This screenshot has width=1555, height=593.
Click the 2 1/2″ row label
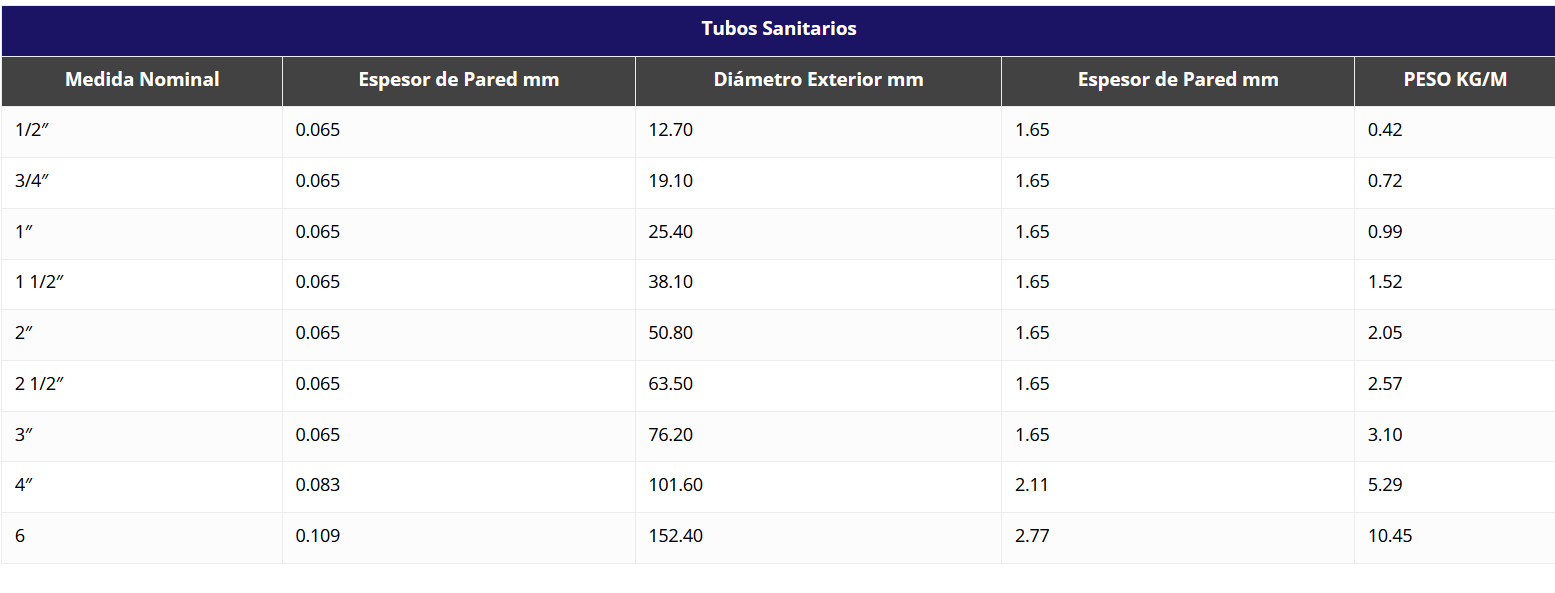pos(40,384)
